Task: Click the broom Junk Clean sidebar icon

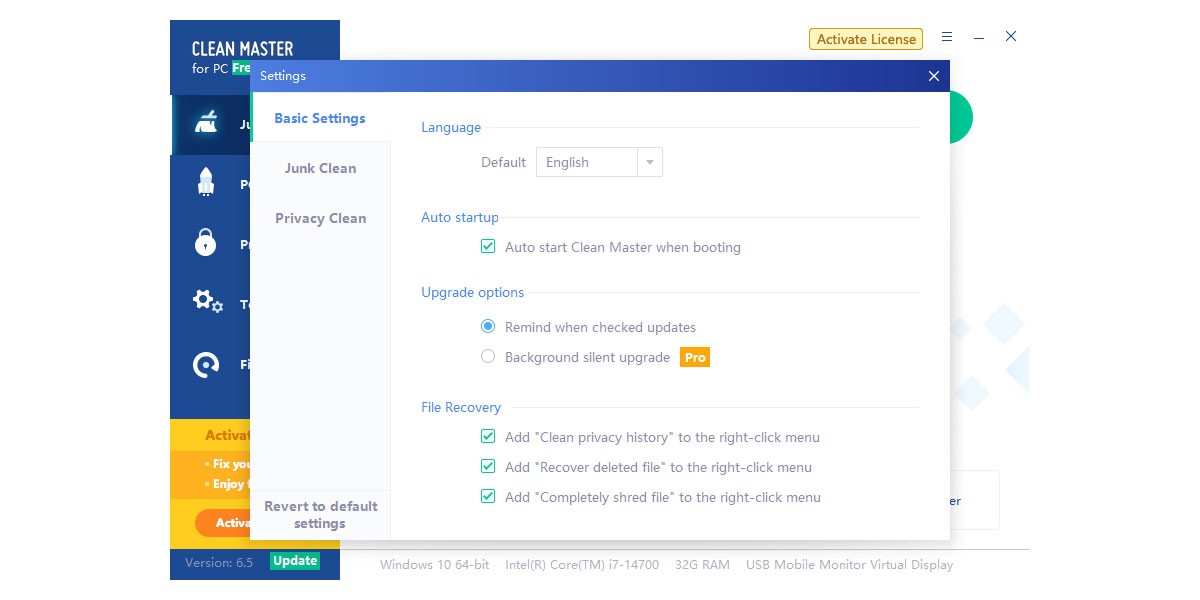Action: pos(206,125)
